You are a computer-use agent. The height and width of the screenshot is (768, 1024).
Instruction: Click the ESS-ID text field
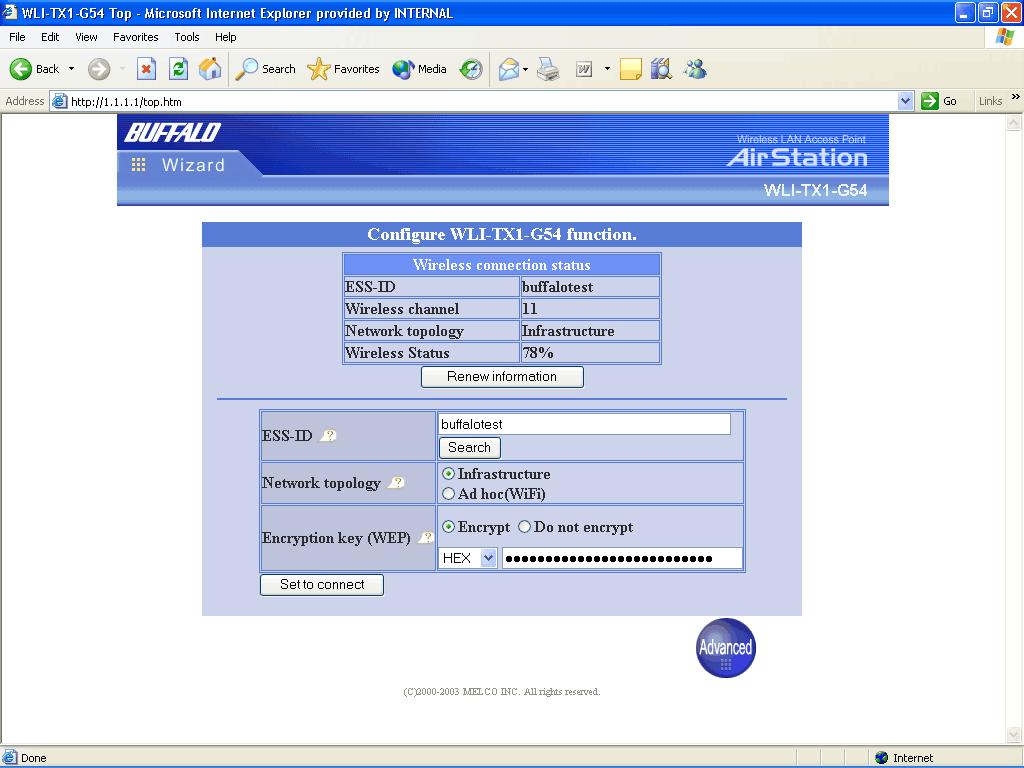[x=584, y=424]
